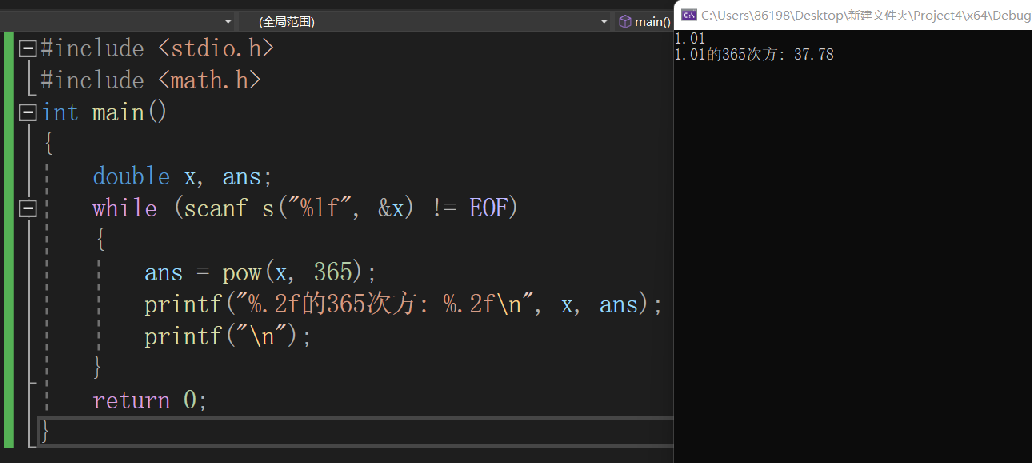Collapse the int main() function fold marker

[28, 113]
